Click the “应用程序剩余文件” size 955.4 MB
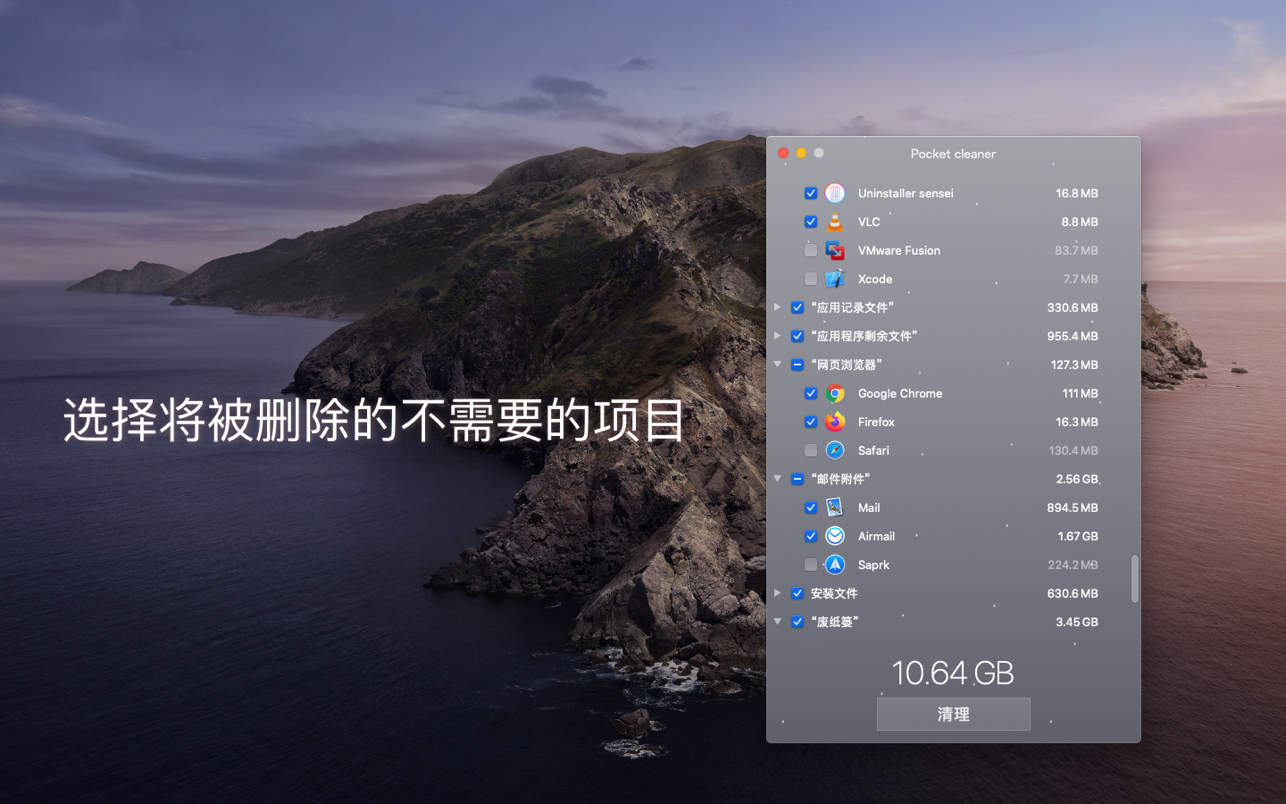Image resolution: width=1286 pixels, height=804 pixels. click(1072, 336)
